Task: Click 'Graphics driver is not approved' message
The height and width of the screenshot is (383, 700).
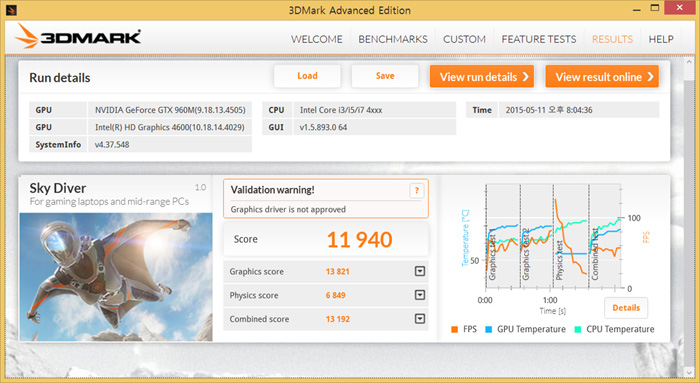Action: pyautogui.click(x=288, y=209)
